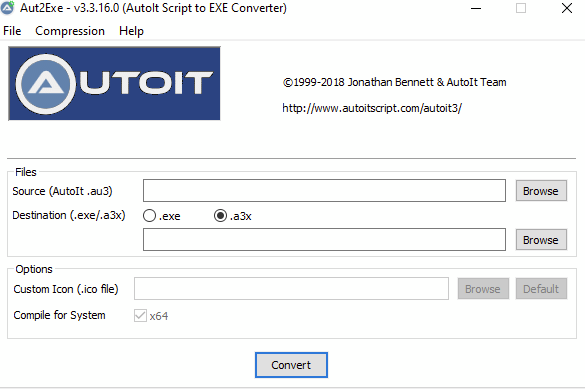This screenshot has width=585, height=389.
Task: Click the 'Source (AutoIt .au3)' label
Action: 62,191
